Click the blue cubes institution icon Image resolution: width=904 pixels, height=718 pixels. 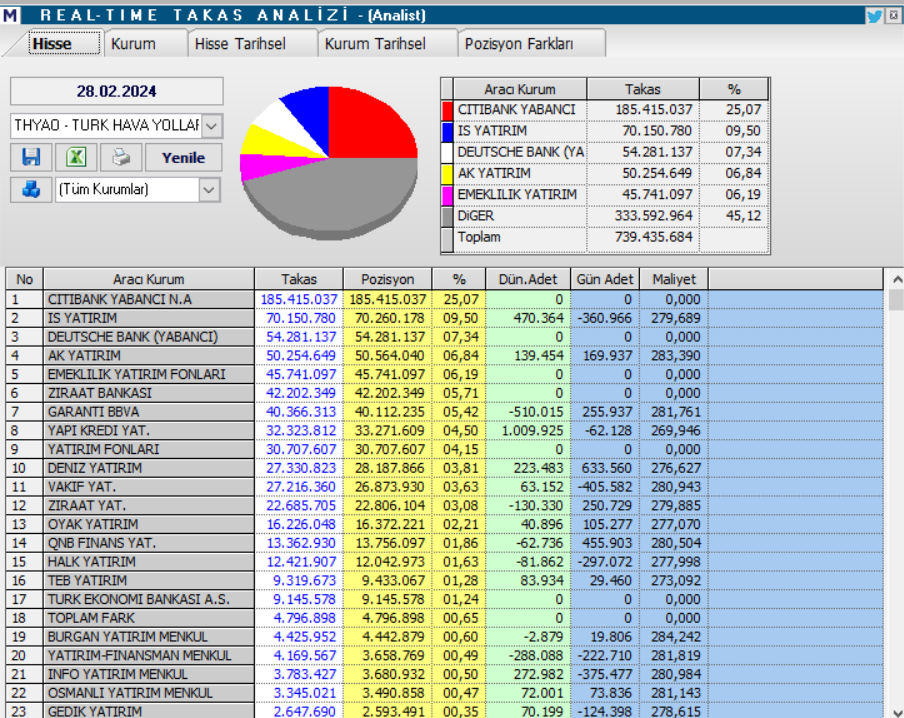click(x=31, y=189)
